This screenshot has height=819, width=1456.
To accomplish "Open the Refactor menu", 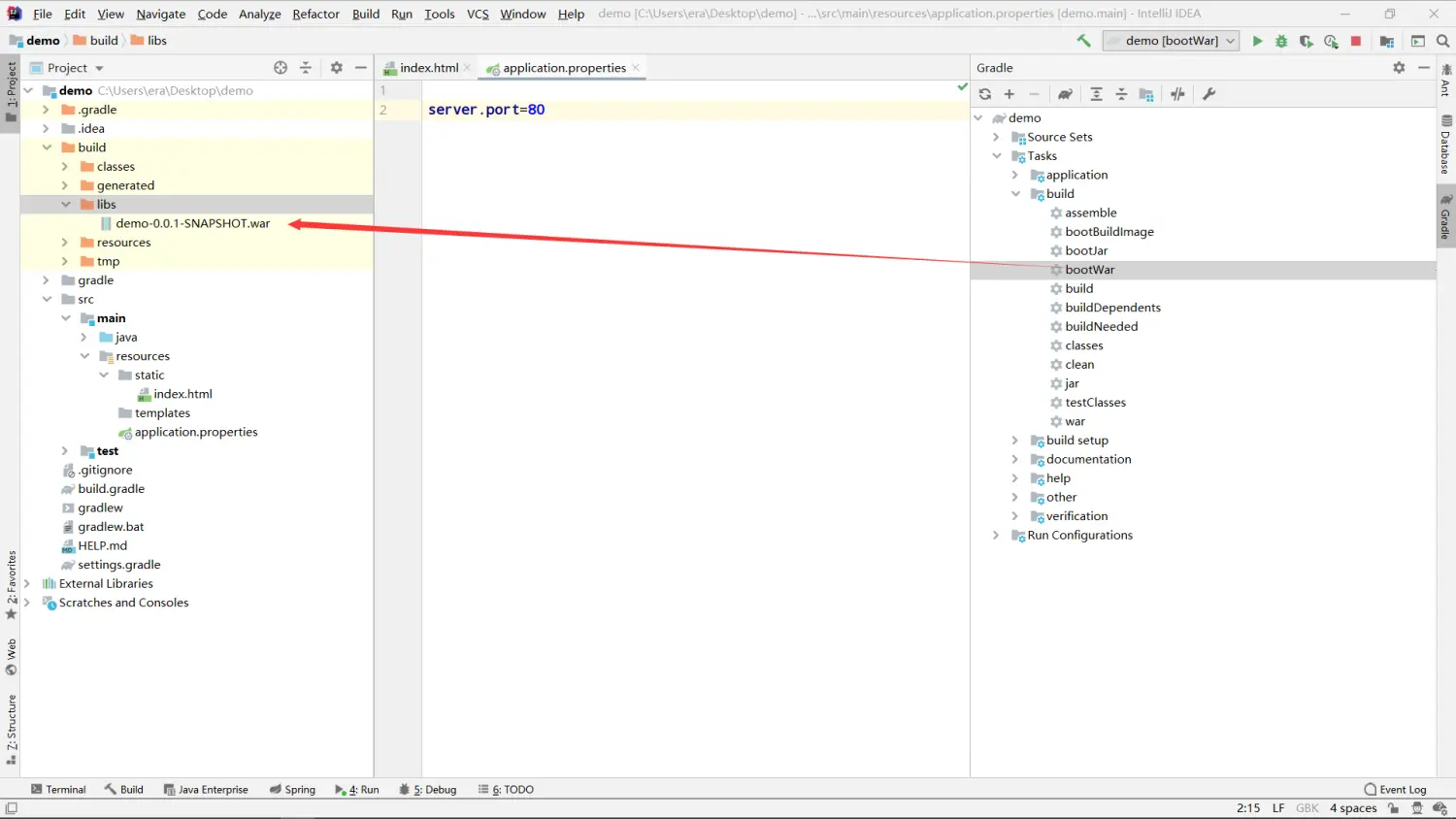I will coord(315,14).
